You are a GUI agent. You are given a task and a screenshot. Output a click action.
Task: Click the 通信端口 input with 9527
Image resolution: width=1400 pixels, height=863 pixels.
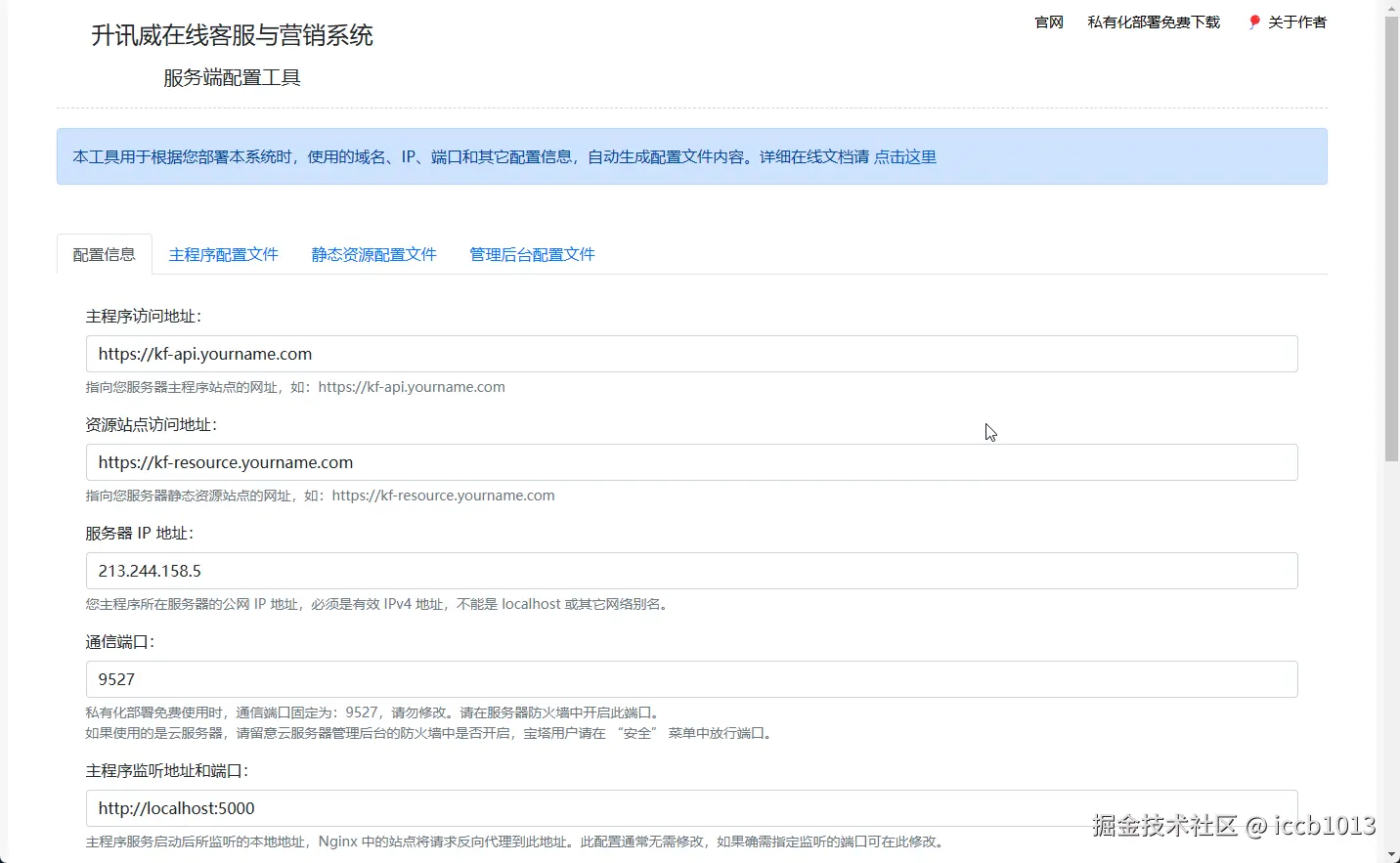pos(692,679)
